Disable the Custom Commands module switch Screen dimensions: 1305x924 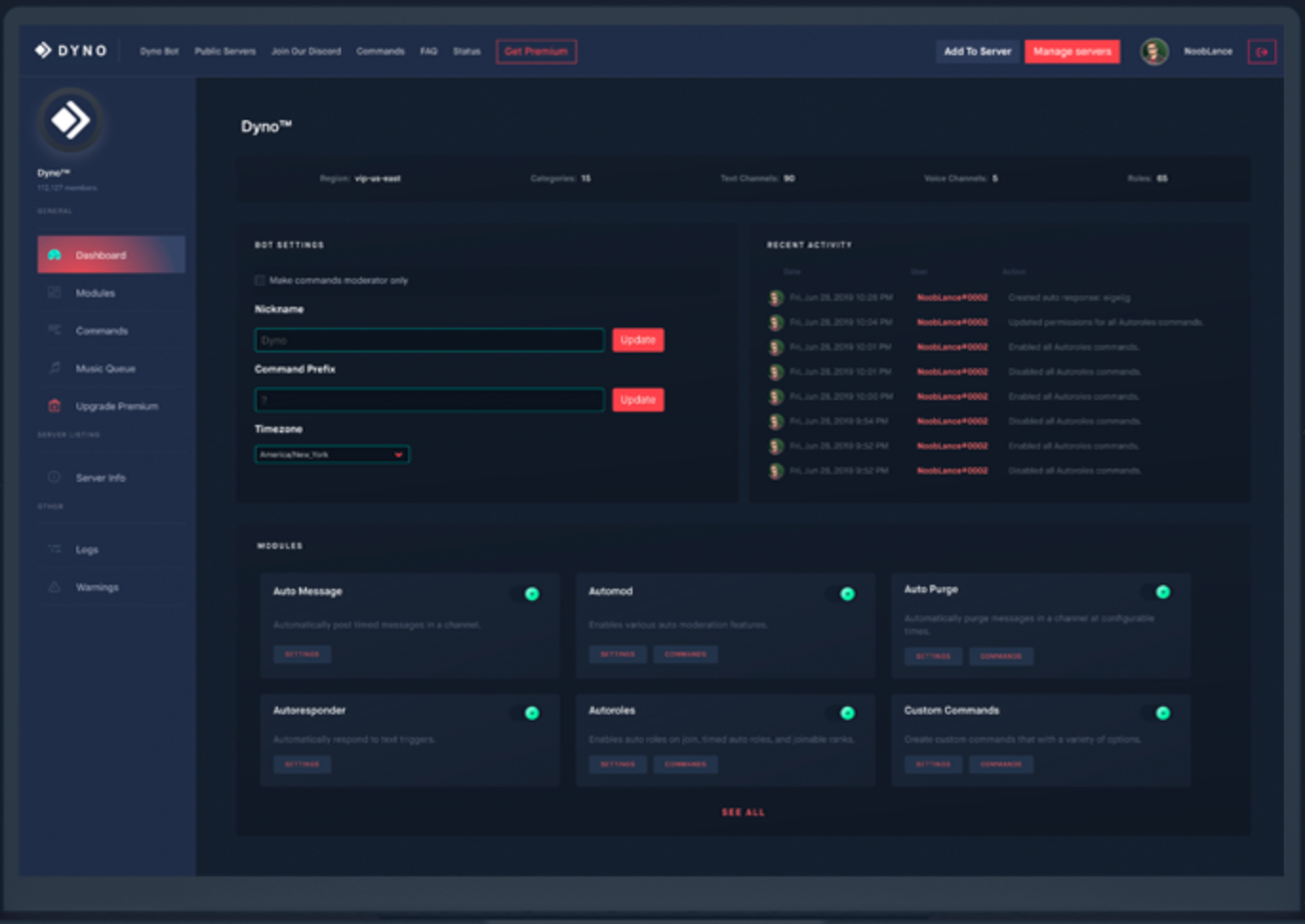point(1161,712)
